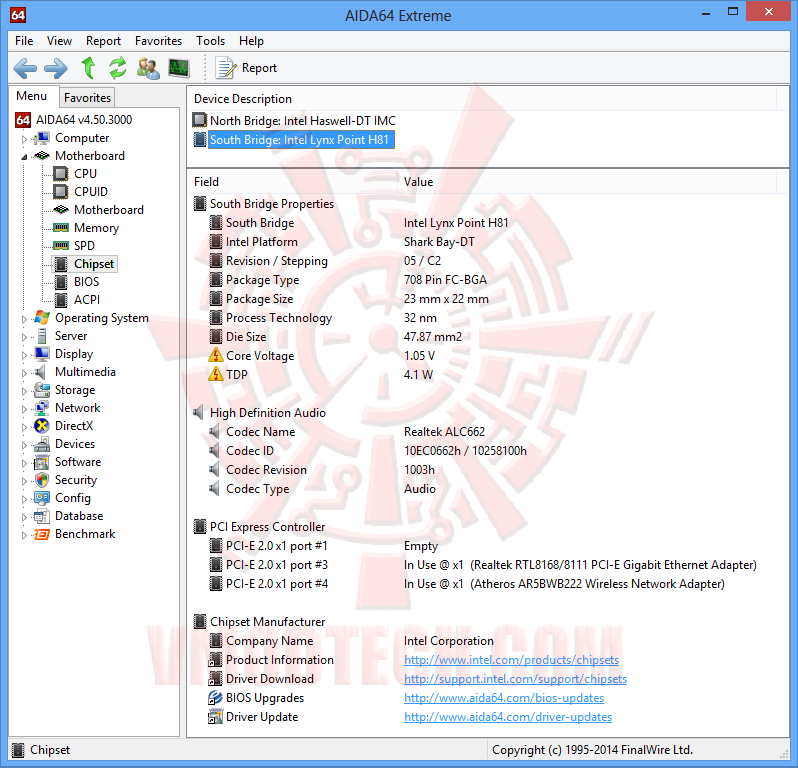The image size is (798, 768).
Task: Open the support.intel.com chipsets link
Action: (515, 678)
